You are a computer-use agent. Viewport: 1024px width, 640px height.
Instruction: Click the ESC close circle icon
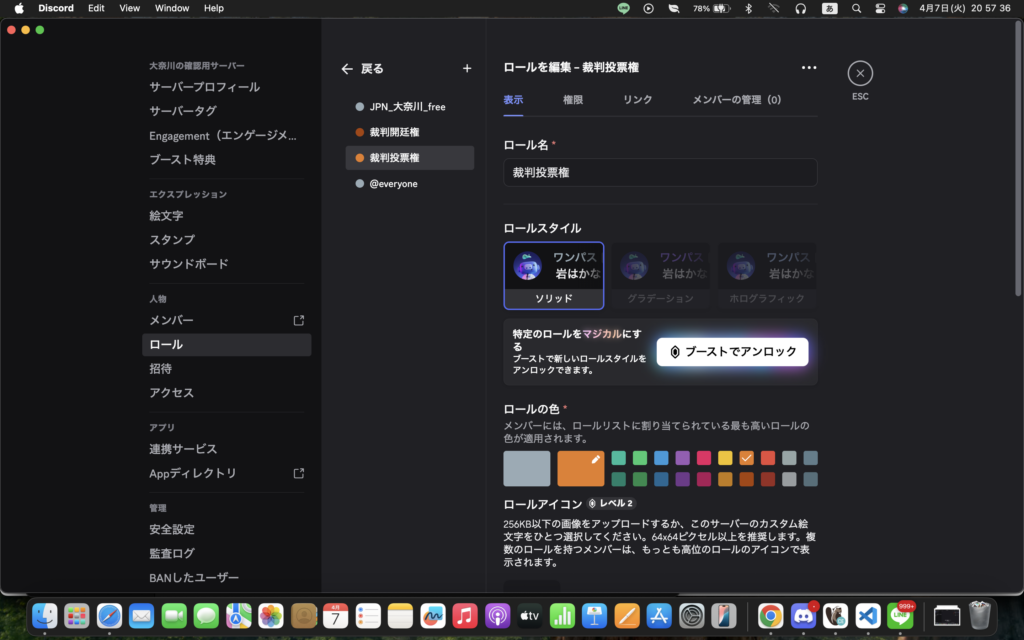click(860, 73)
